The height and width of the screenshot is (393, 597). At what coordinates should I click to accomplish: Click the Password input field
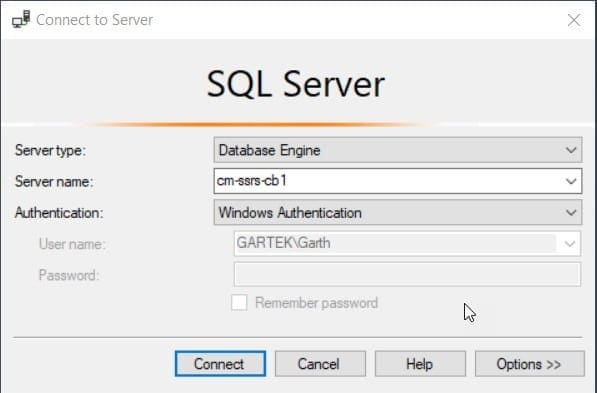point(407,274)
